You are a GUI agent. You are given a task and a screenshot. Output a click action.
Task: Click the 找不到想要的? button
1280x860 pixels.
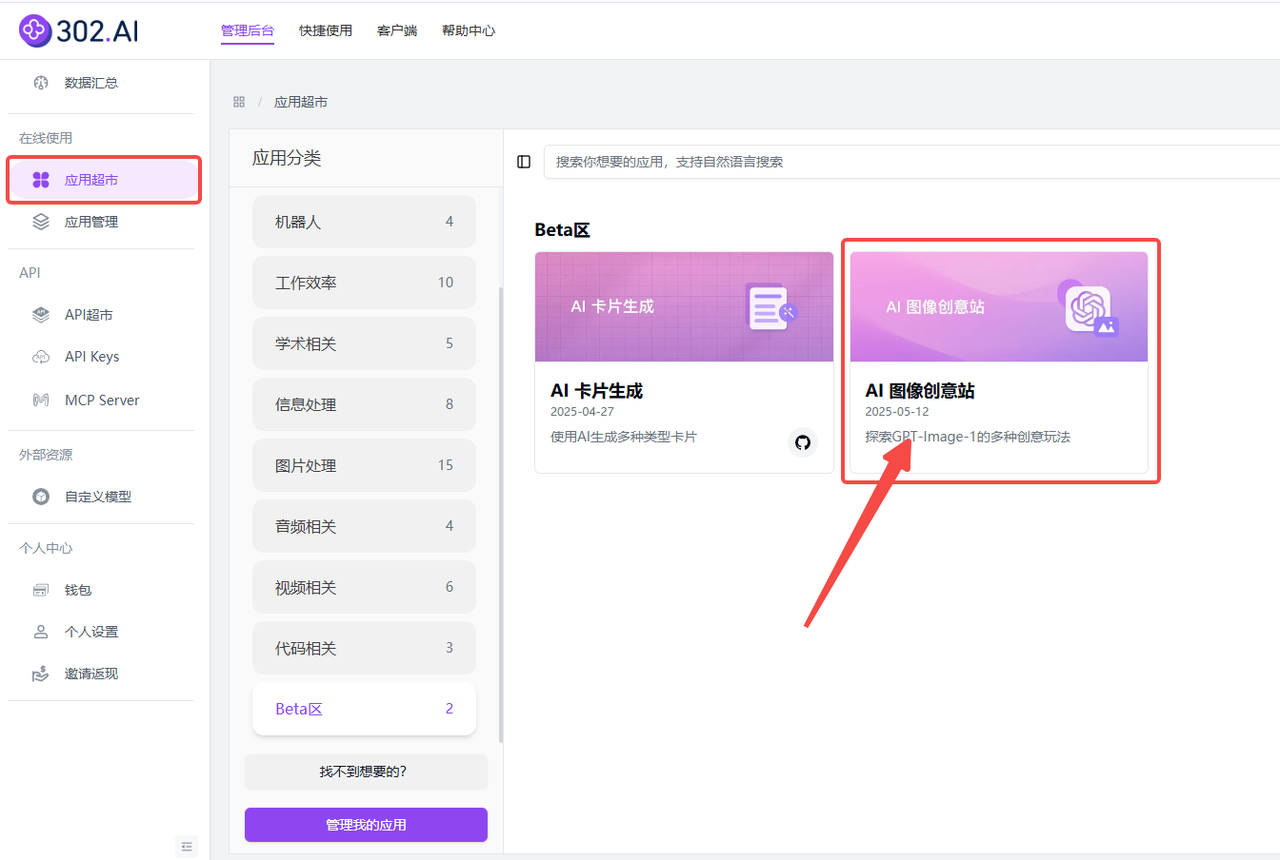tap(366, 772)
